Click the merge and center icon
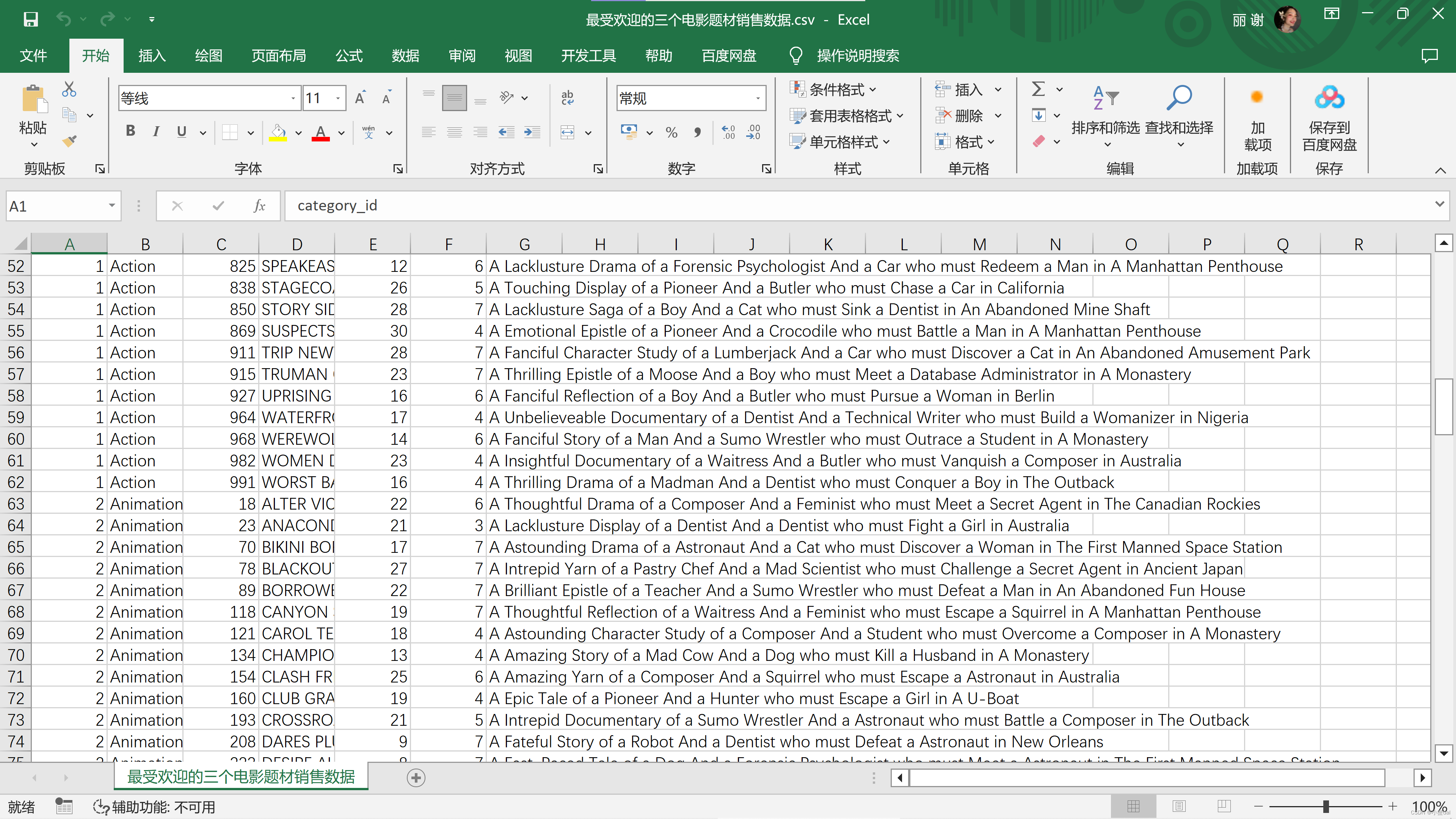The image size is (1456, 819). coord(568,132)
